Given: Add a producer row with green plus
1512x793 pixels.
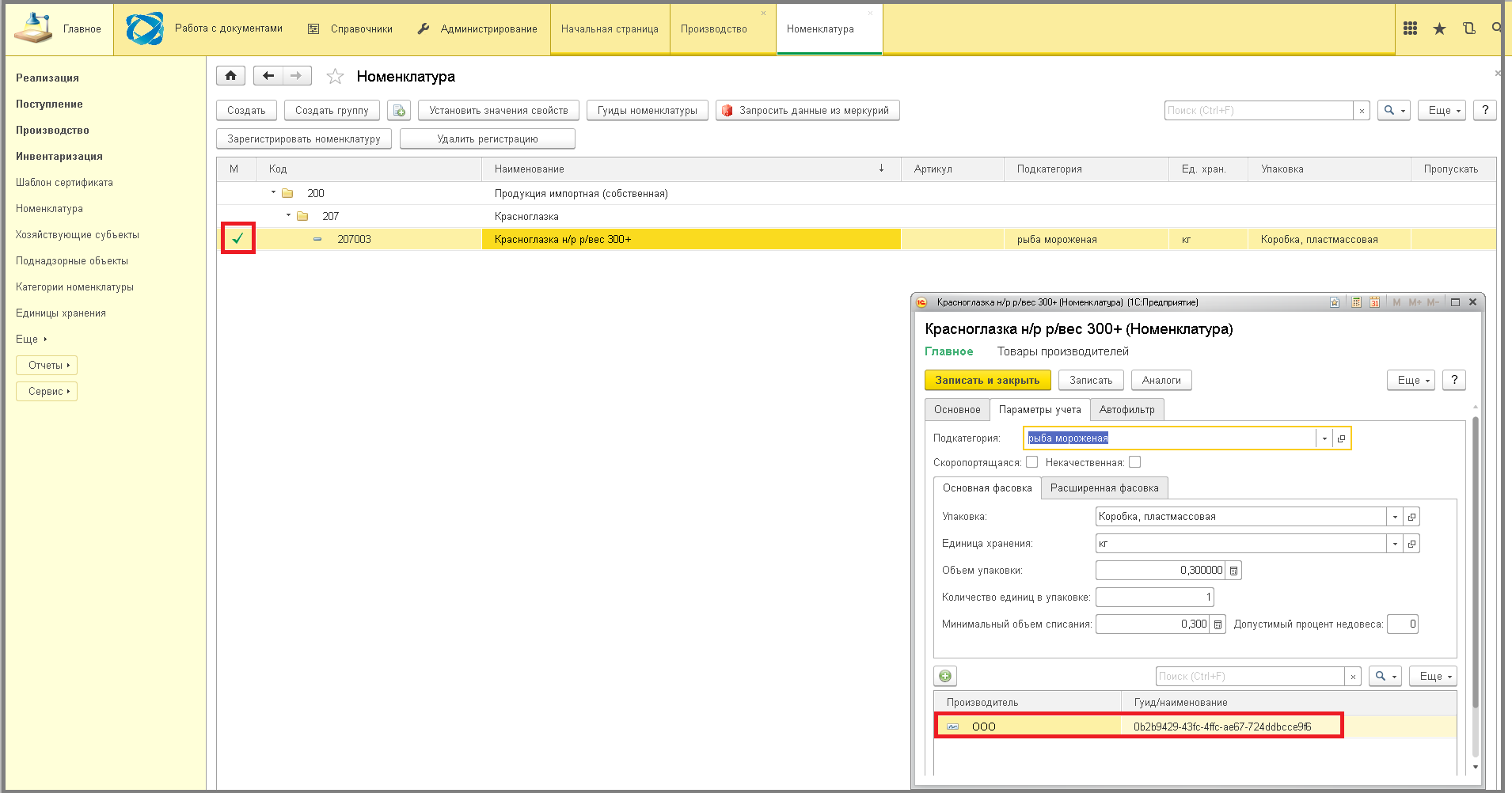Looking at the screenshot, I should click(x=945, y=676).
